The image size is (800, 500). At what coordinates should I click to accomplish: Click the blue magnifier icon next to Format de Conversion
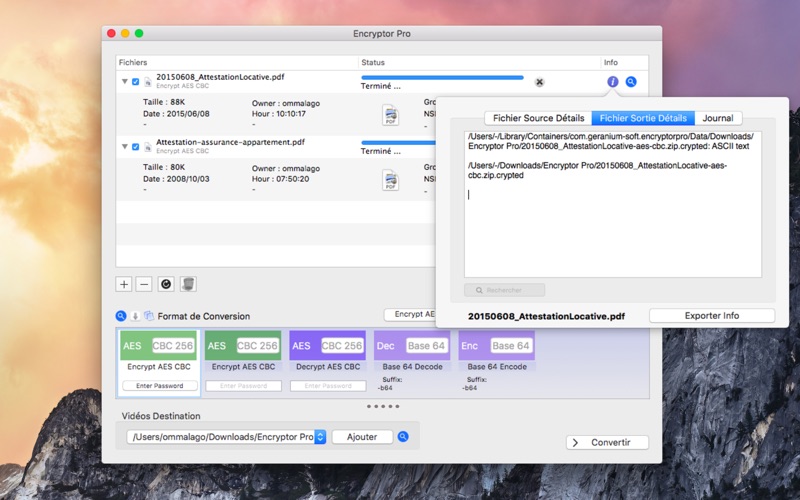[121, 316]
